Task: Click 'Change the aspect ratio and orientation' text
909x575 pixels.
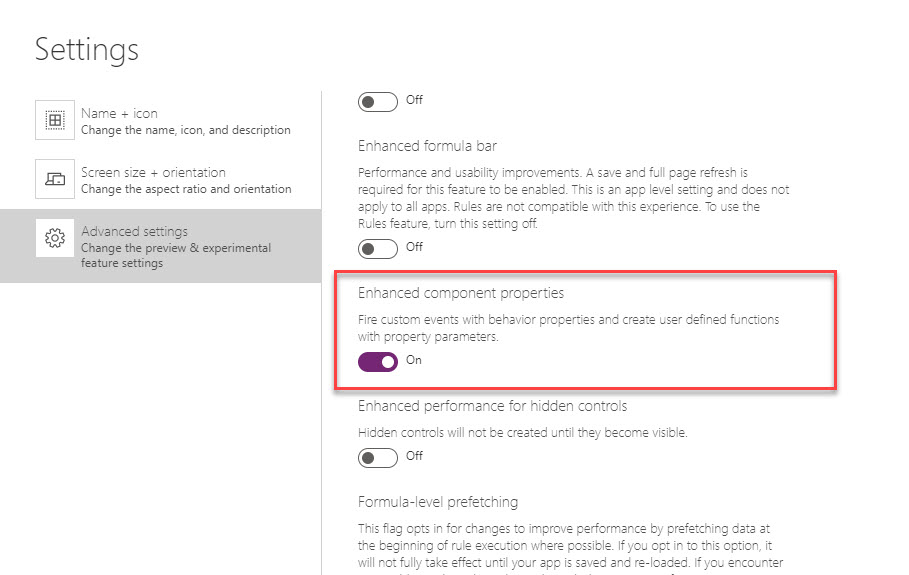Action: point(186,189)
